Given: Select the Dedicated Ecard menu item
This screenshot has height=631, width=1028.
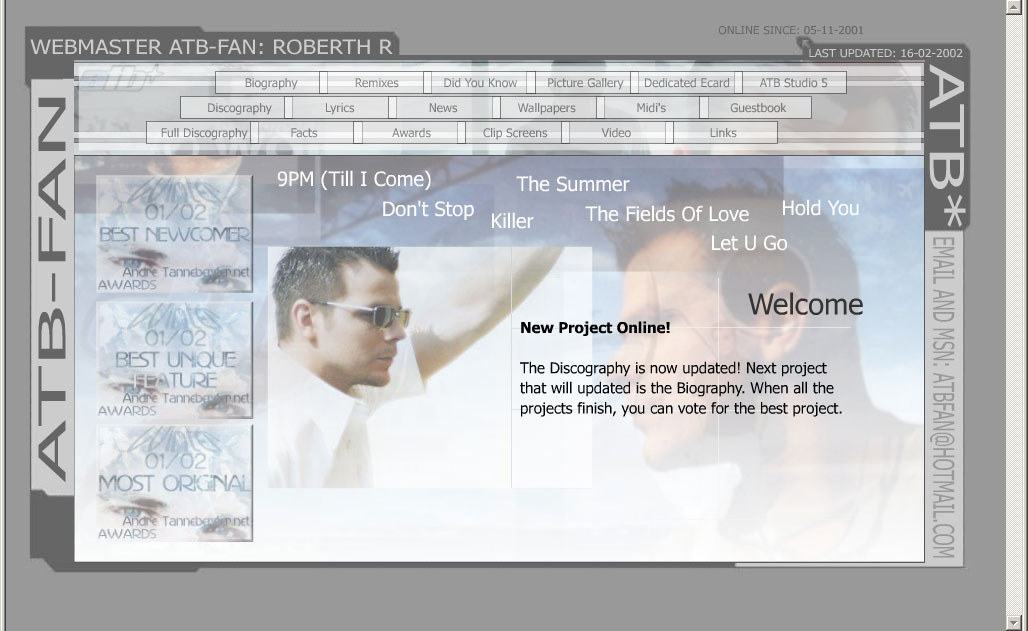Looking at the screenshot, I should pyautogui.click(x=687, y=83).
